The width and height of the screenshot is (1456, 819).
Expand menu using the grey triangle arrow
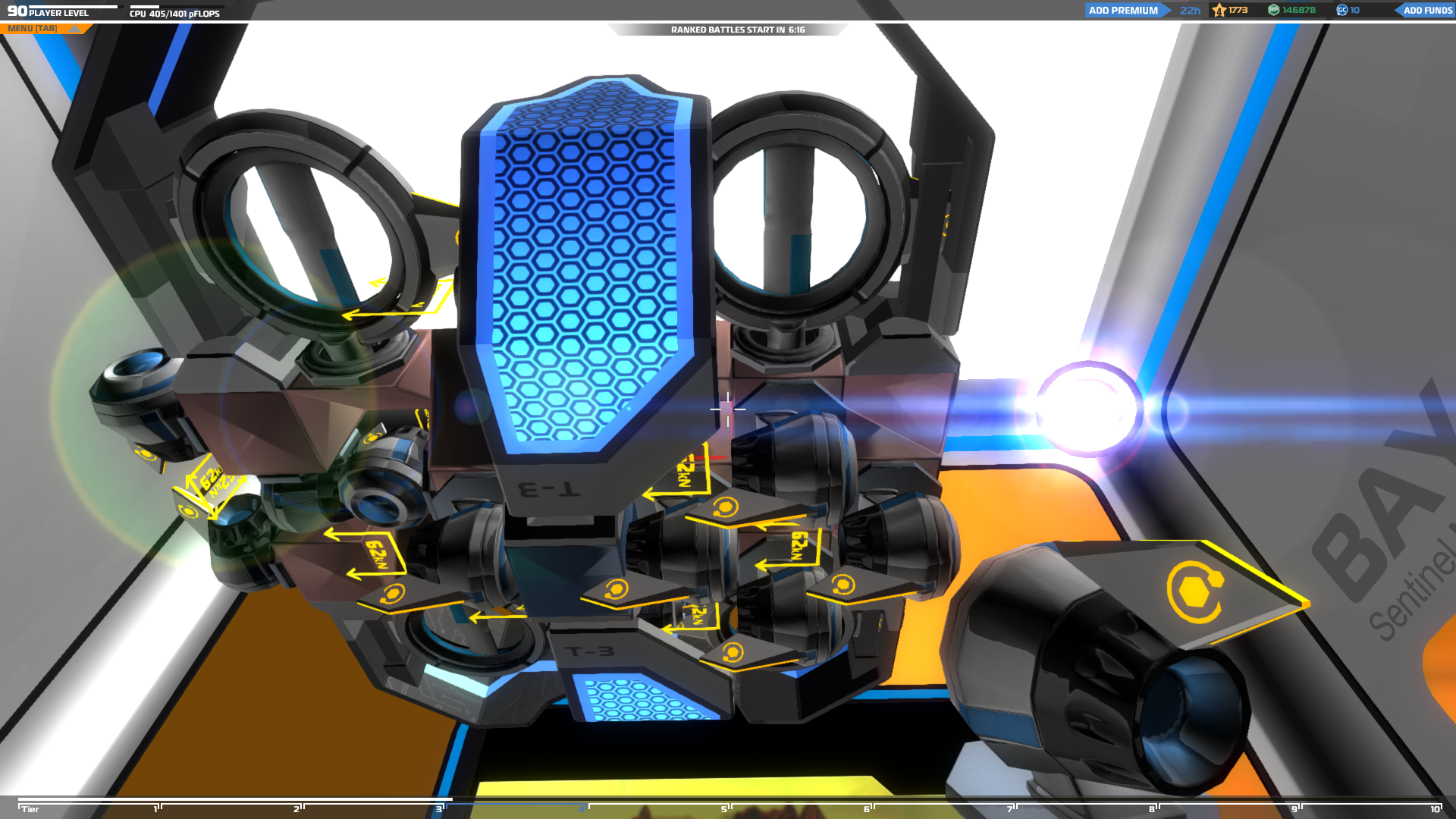(74, 29)
